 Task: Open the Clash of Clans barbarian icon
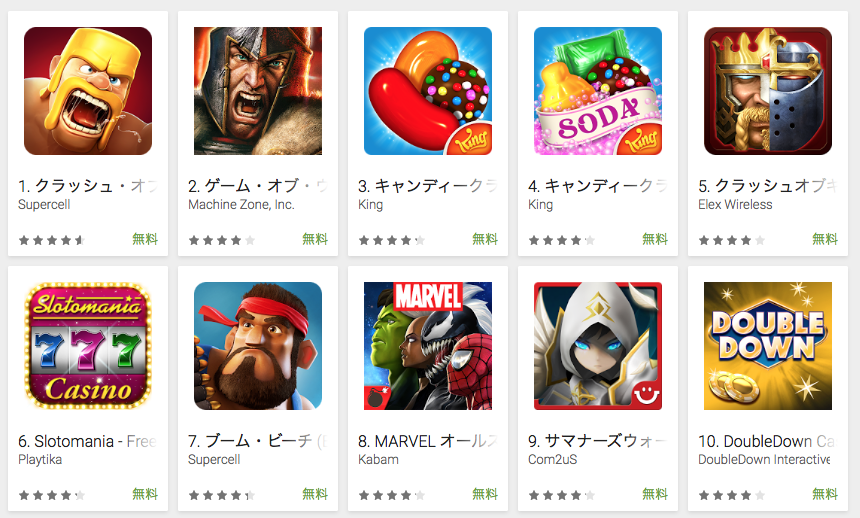point(88,91)
